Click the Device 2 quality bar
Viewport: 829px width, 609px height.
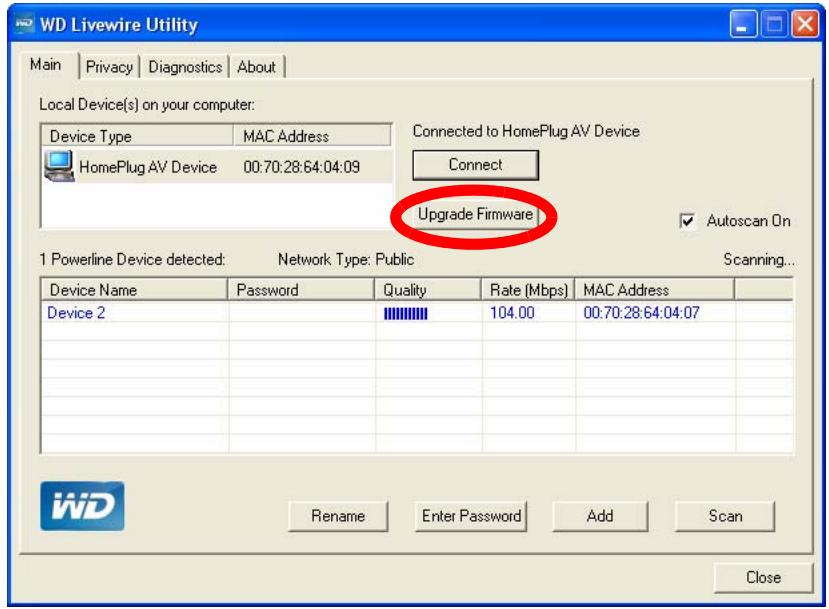coord(406,314)
